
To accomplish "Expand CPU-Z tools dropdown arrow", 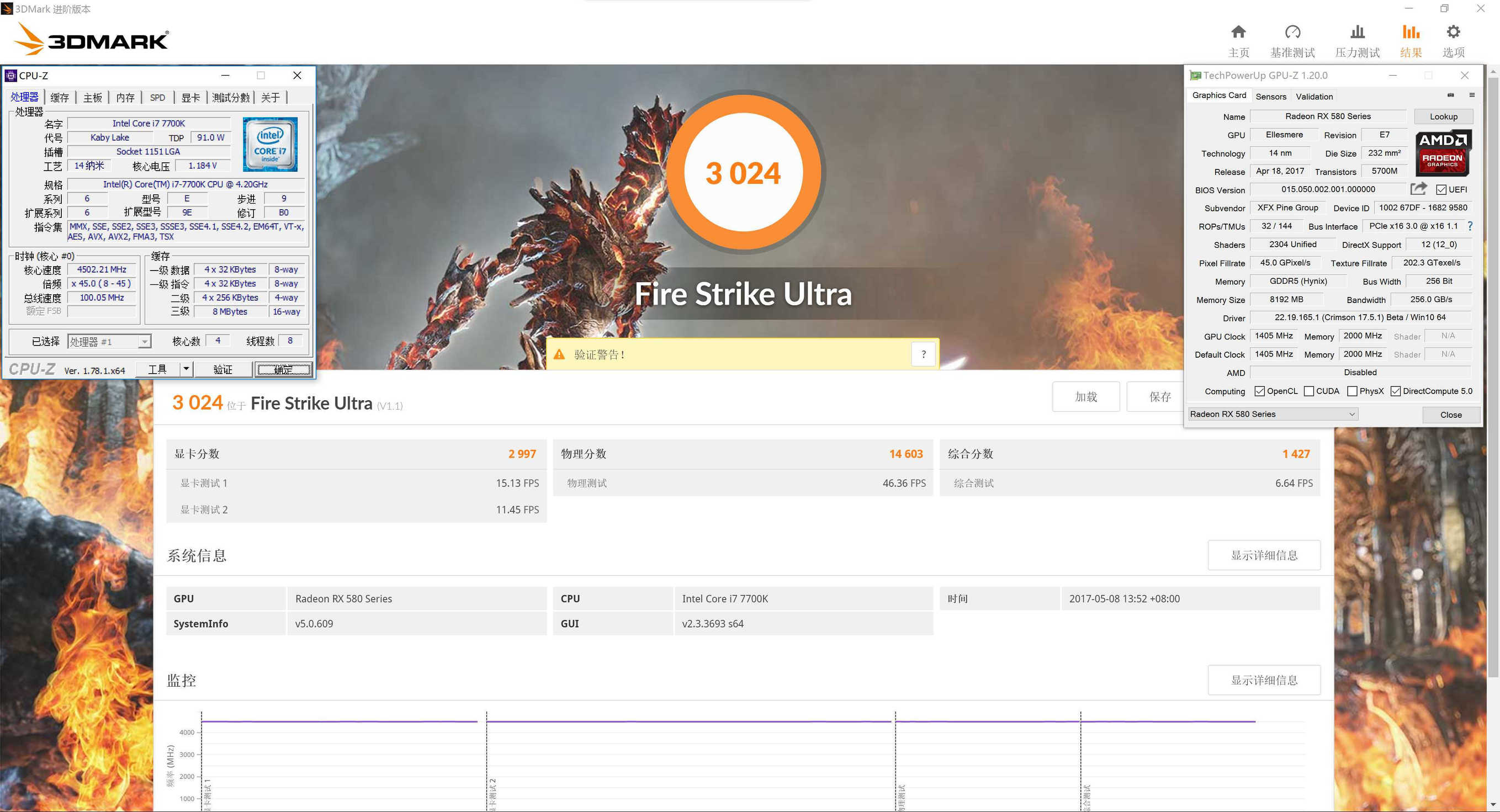I will [185, 369].
